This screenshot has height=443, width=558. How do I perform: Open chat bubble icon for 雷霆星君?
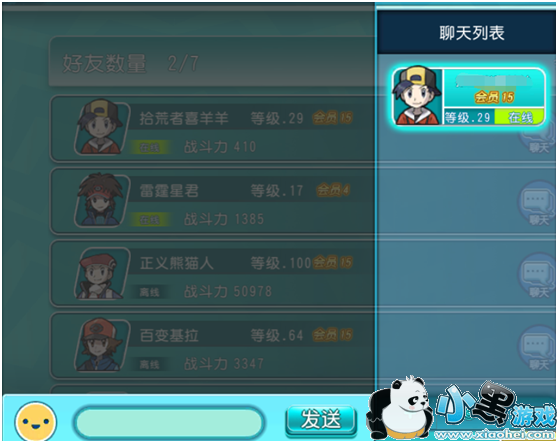coord(537,204)
